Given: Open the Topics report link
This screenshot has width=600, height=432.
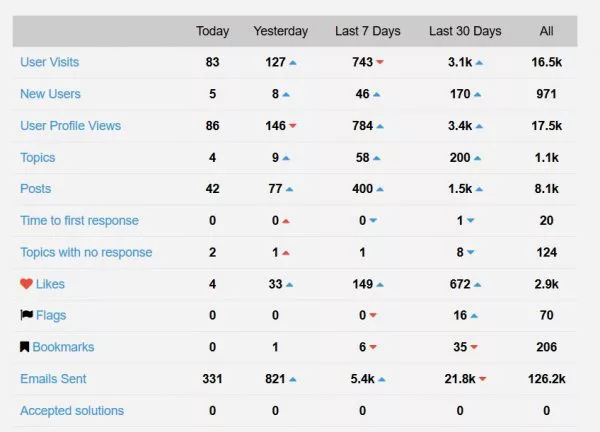Looking at the screenshot, I should coord(38,157).
